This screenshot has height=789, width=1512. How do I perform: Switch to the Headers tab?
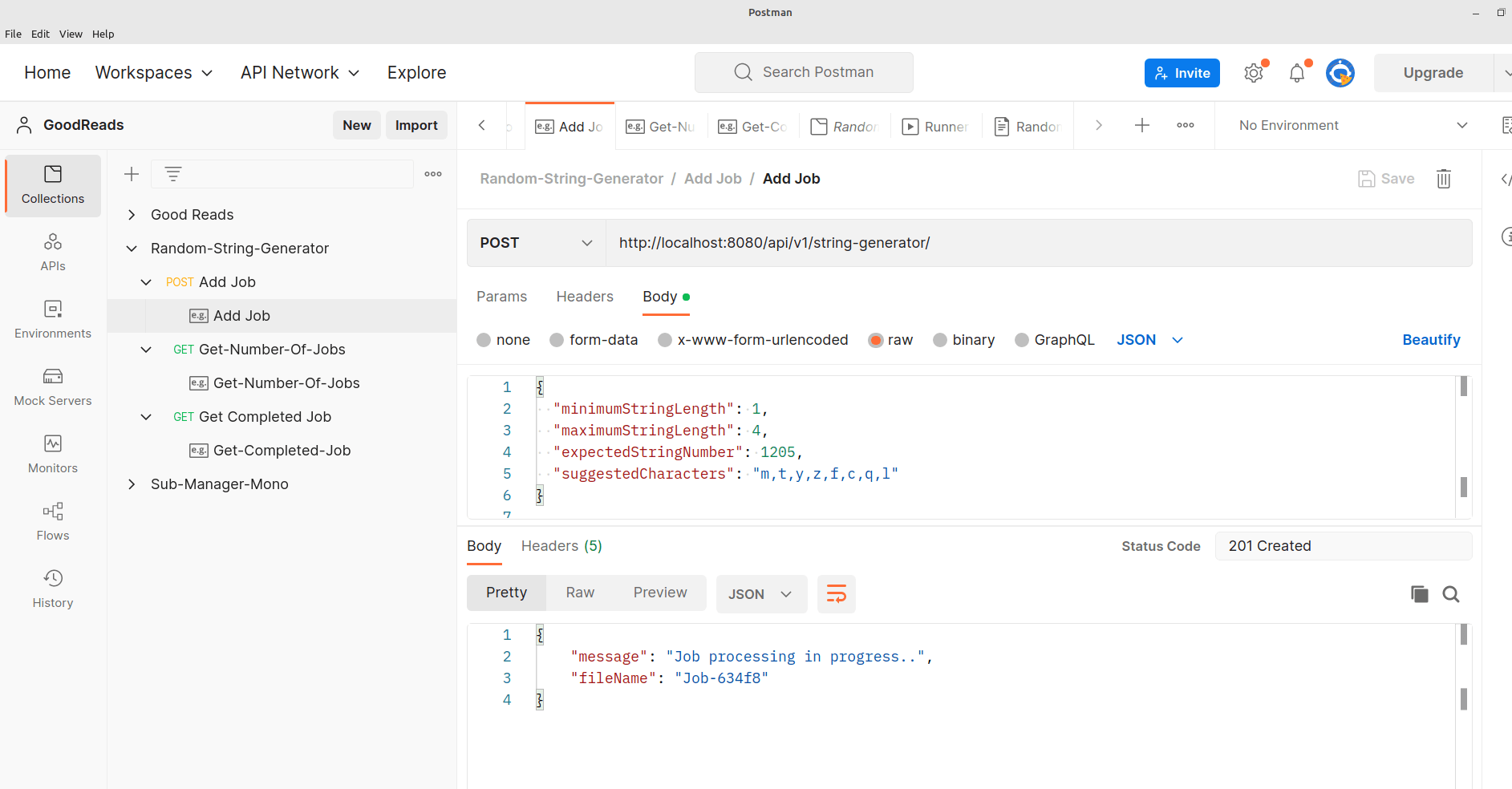(585, 297)
